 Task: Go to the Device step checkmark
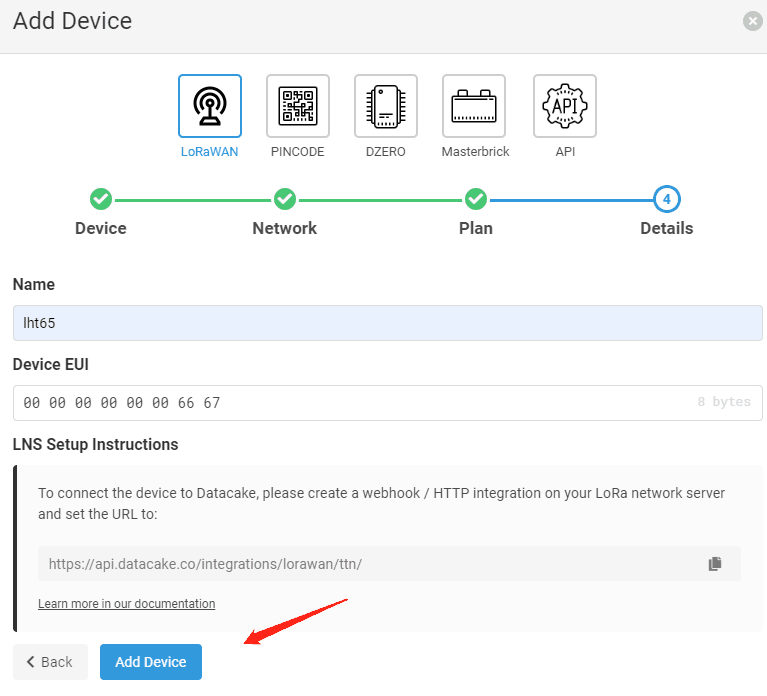tap(101, 200)
